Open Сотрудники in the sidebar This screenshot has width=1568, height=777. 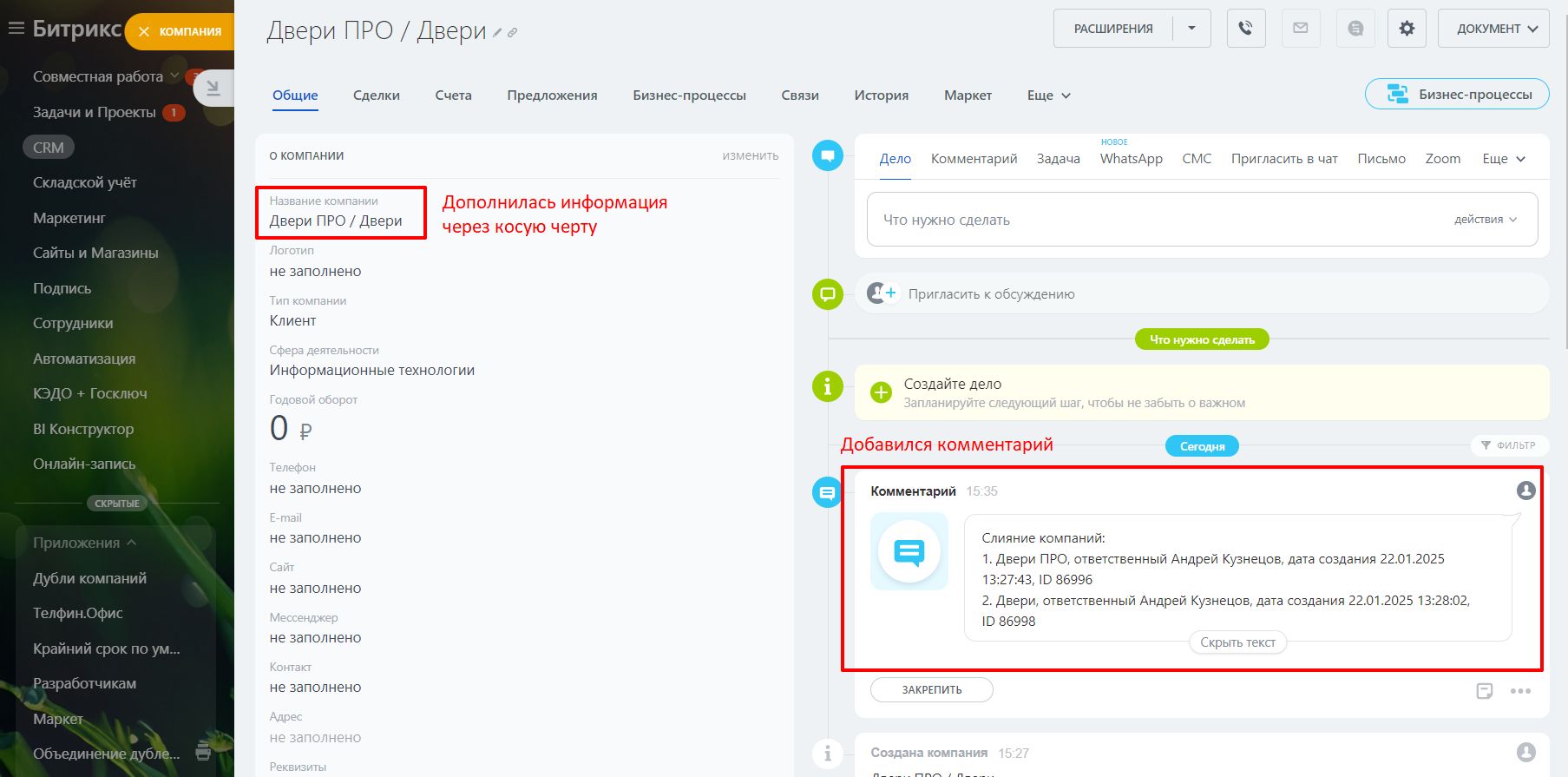coord(73,323)
